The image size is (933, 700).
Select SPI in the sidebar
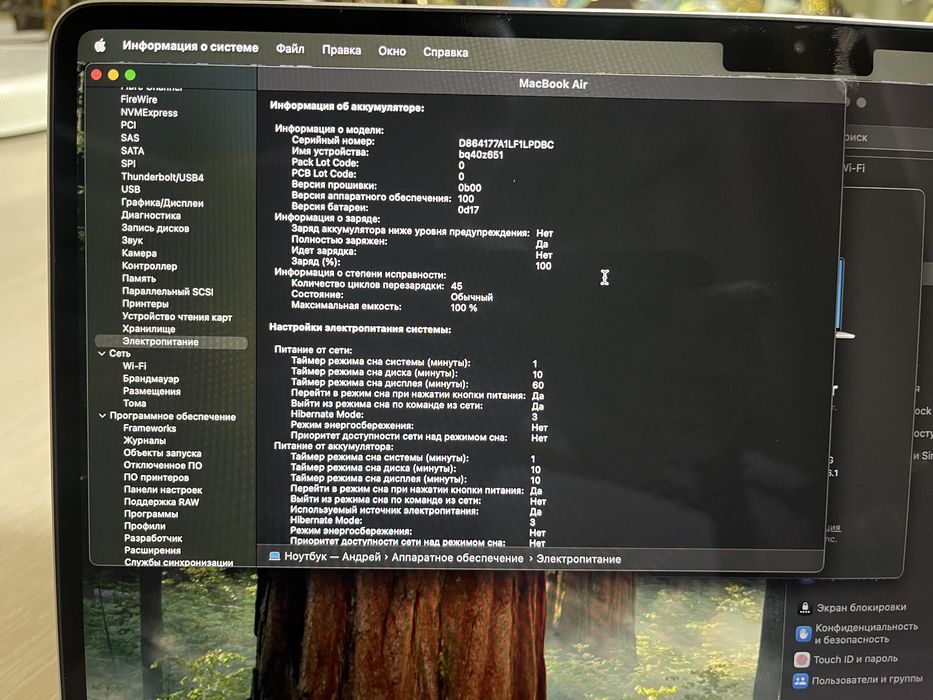coord(128,163)
